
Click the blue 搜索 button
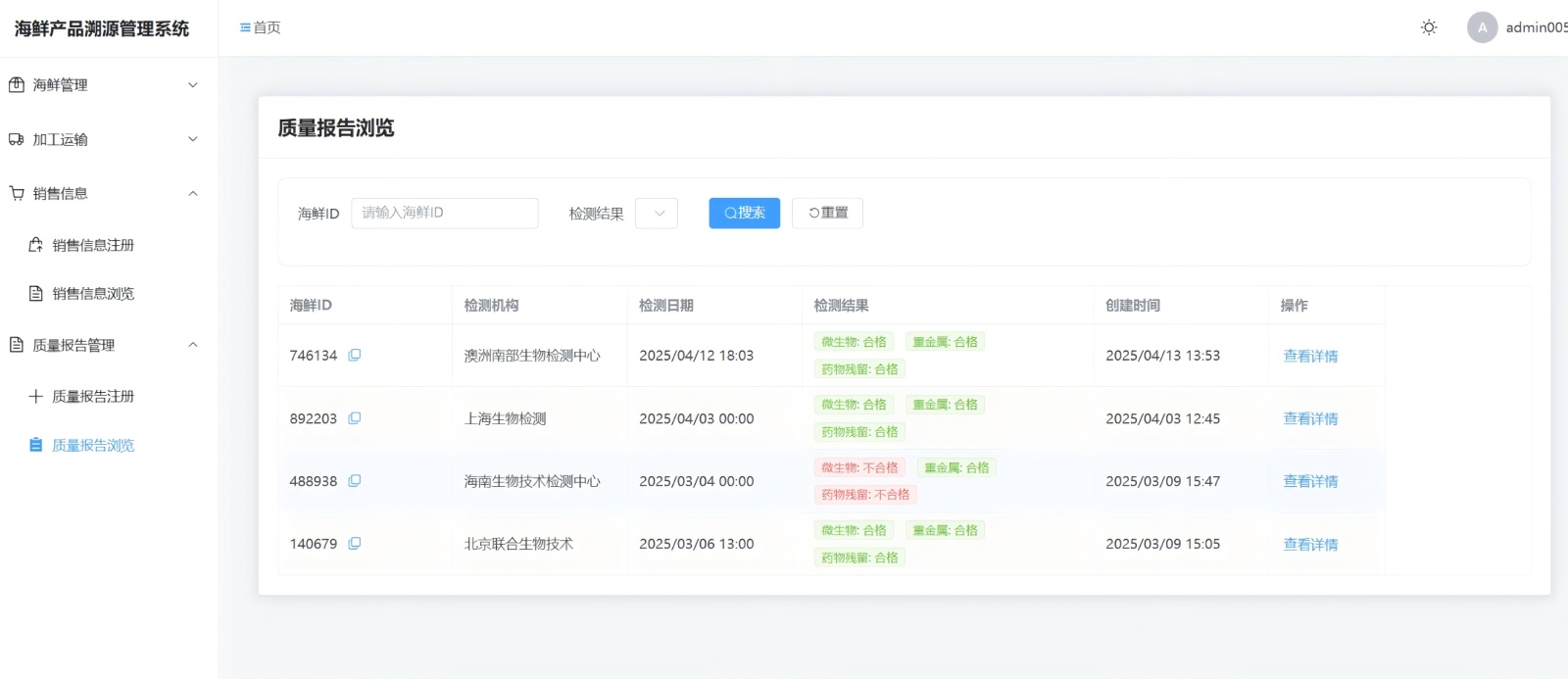click(x=744, y=213)
